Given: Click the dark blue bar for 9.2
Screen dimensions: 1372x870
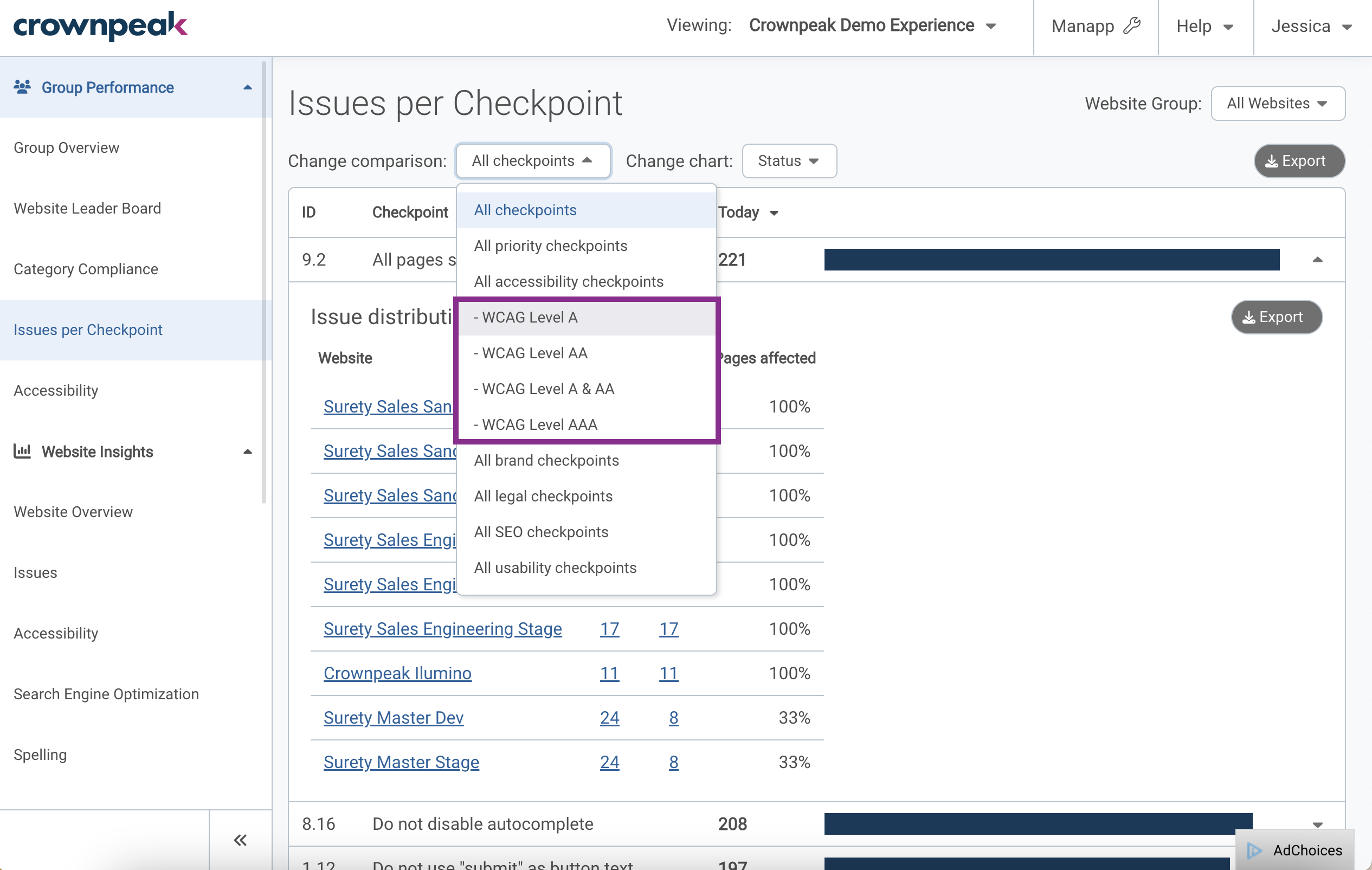Looking at the screenshot, I should (1051, 260).
